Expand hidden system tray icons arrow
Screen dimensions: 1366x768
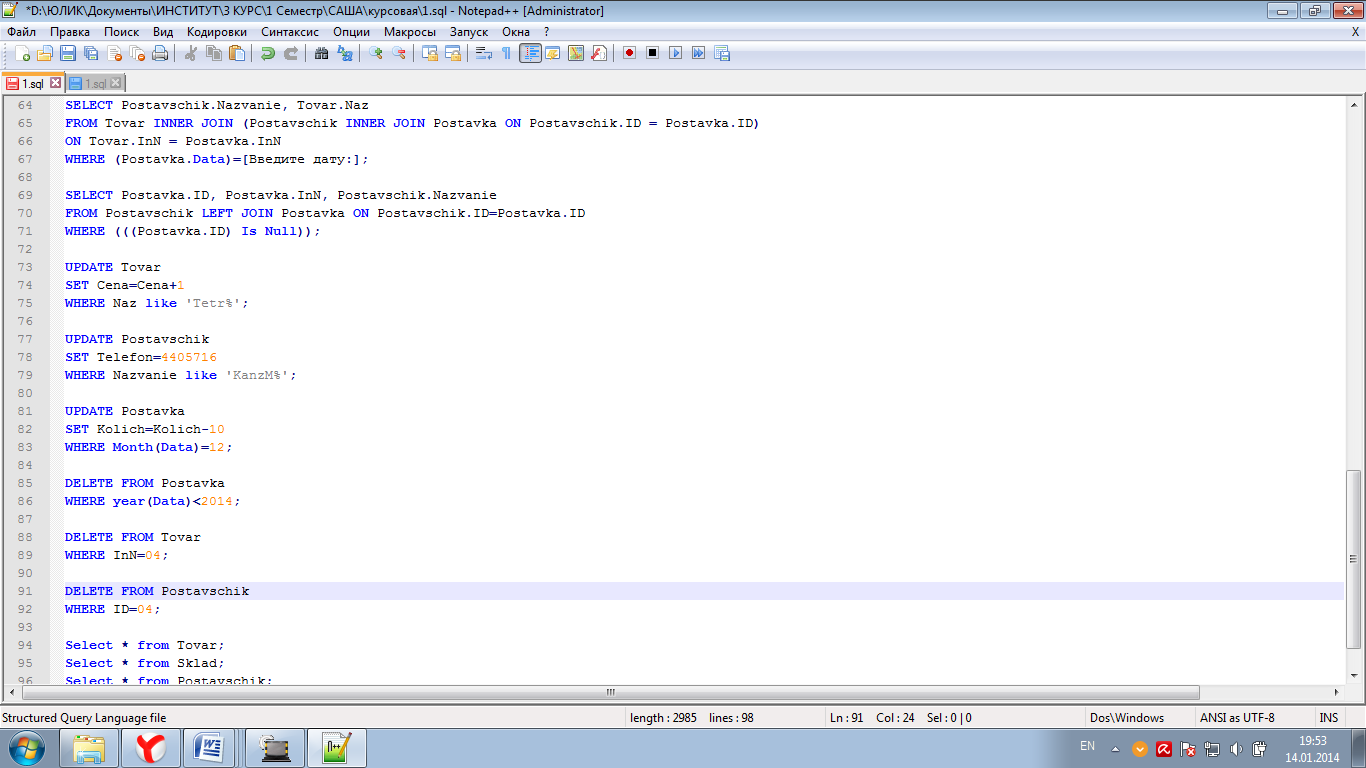1115,748
